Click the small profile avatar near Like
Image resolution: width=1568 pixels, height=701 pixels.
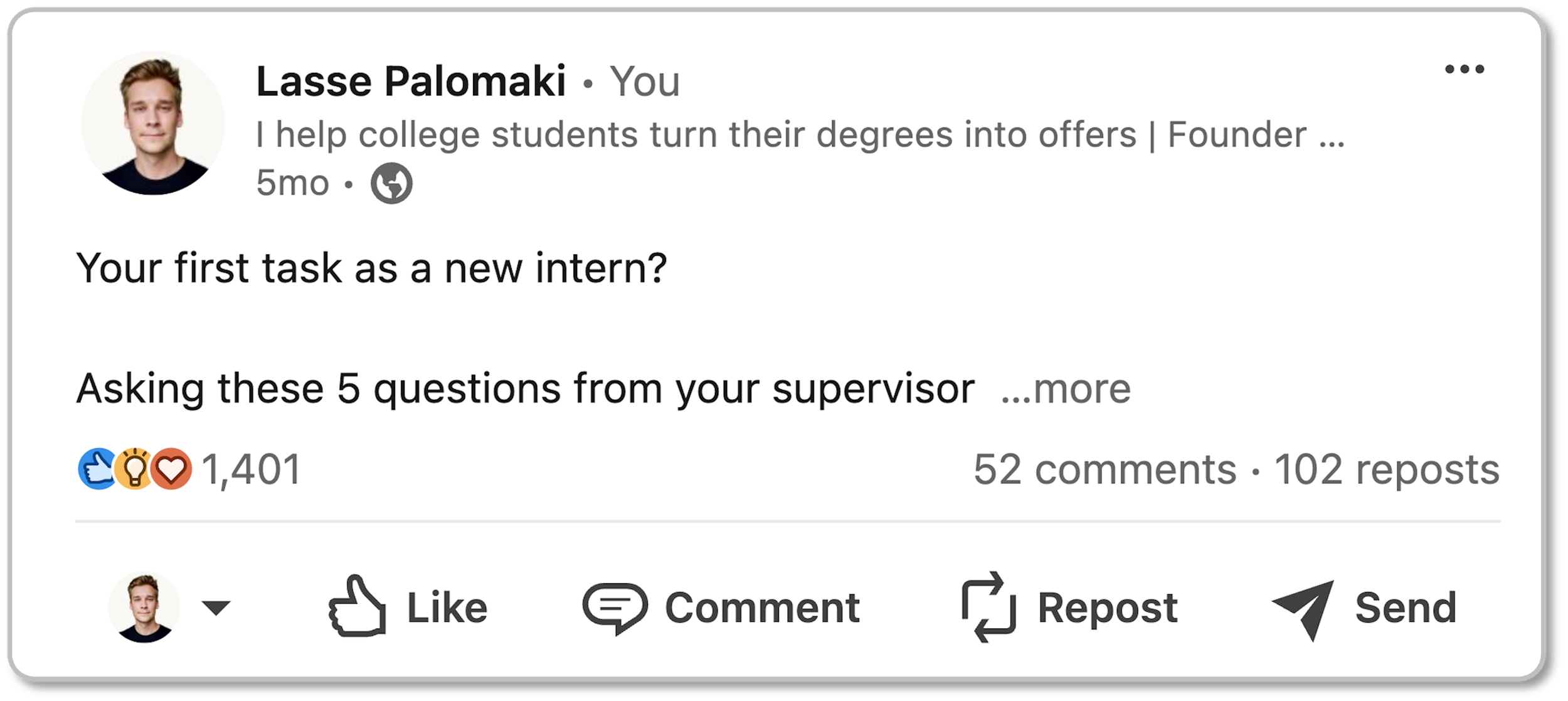tap(144, 607)
